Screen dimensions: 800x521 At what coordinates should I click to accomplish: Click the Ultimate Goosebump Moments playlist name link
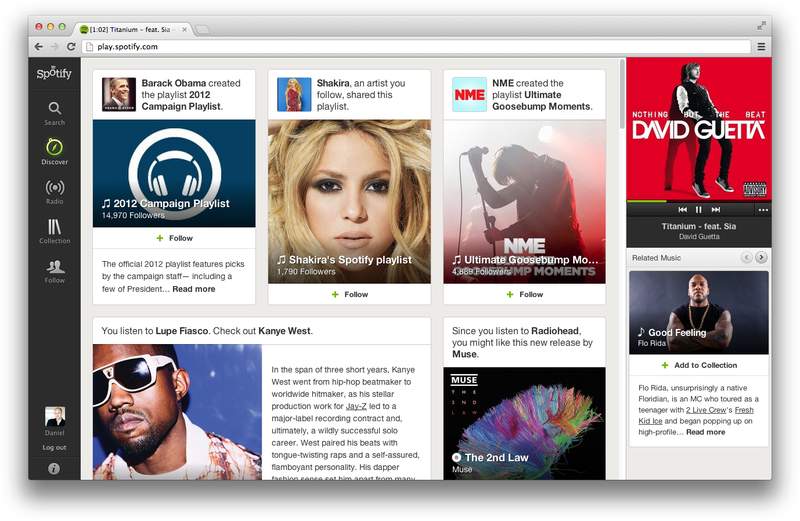(x=541, y=101)
